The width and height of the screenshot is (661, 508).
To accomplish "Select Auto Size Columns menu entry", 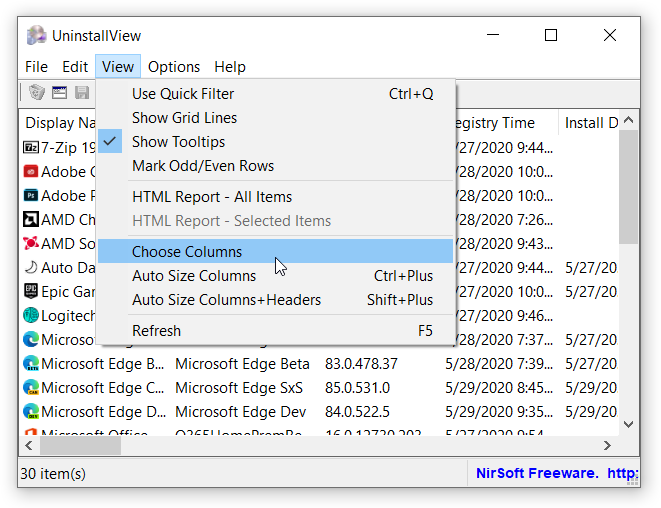I will [x=275, y=276].
